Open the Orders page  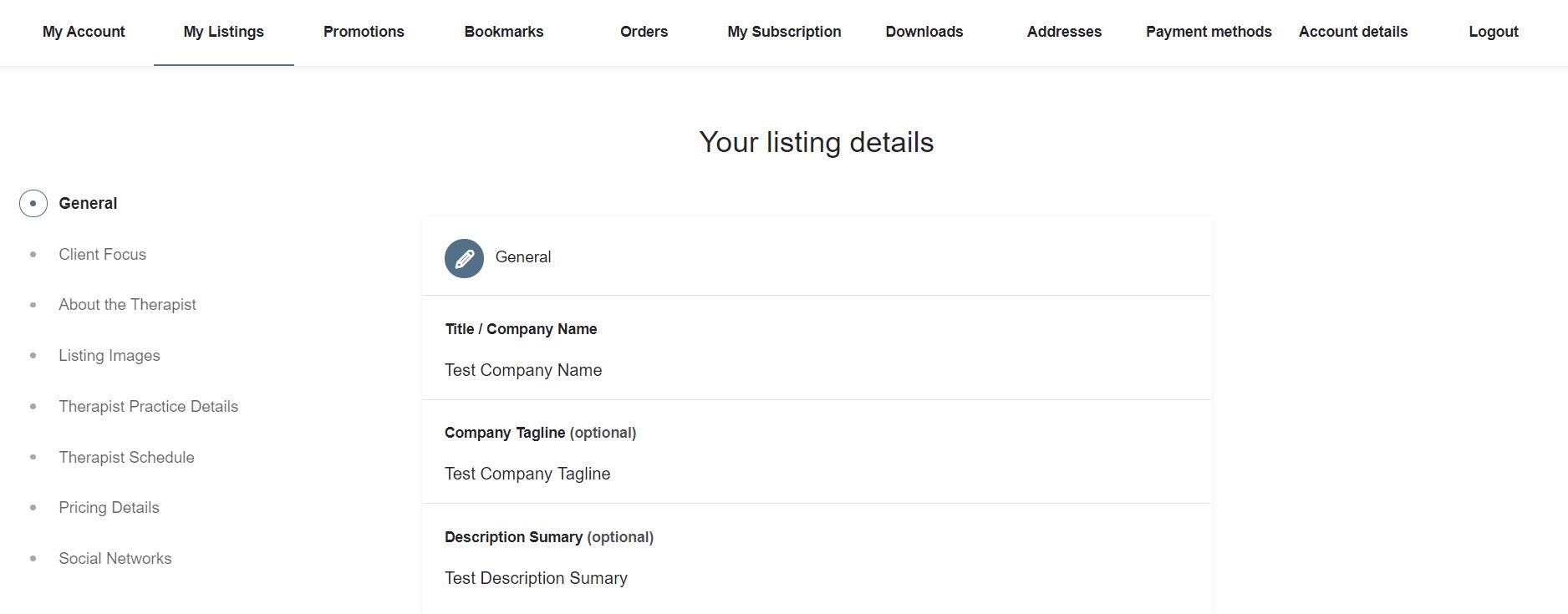tap(643, 32)
